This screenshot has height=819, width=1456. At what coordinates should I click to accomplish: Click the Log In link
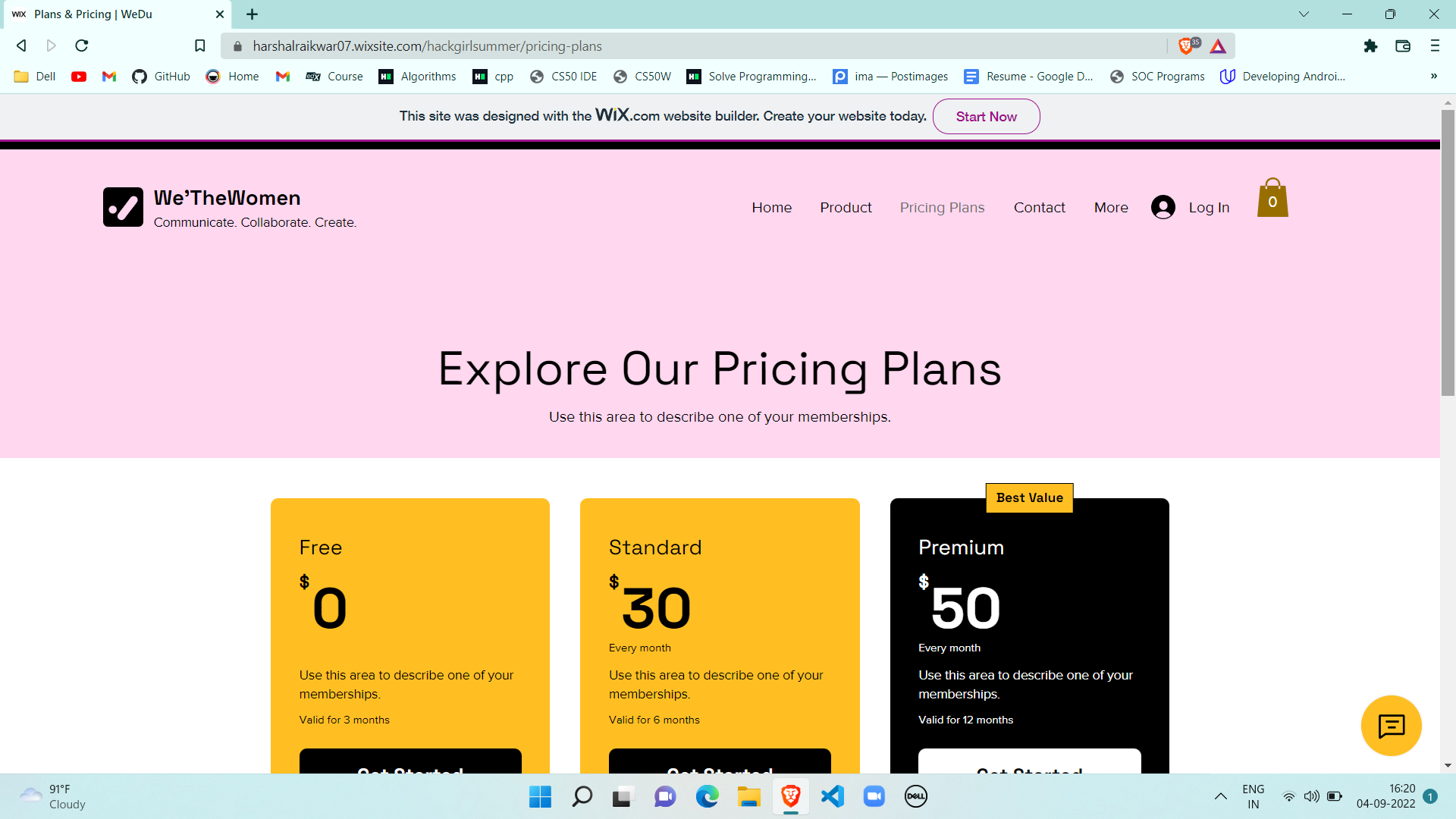coord(1209,208)
